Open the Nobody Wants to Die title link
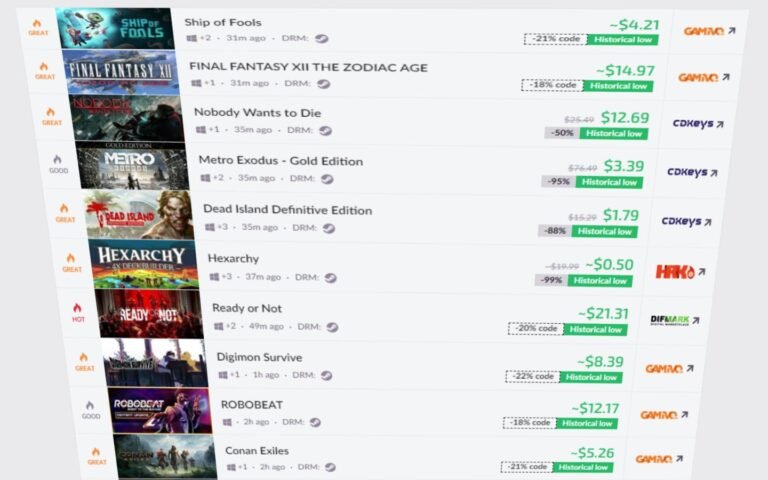The height and width of the screenshot is (480, 768). [258, 113]
